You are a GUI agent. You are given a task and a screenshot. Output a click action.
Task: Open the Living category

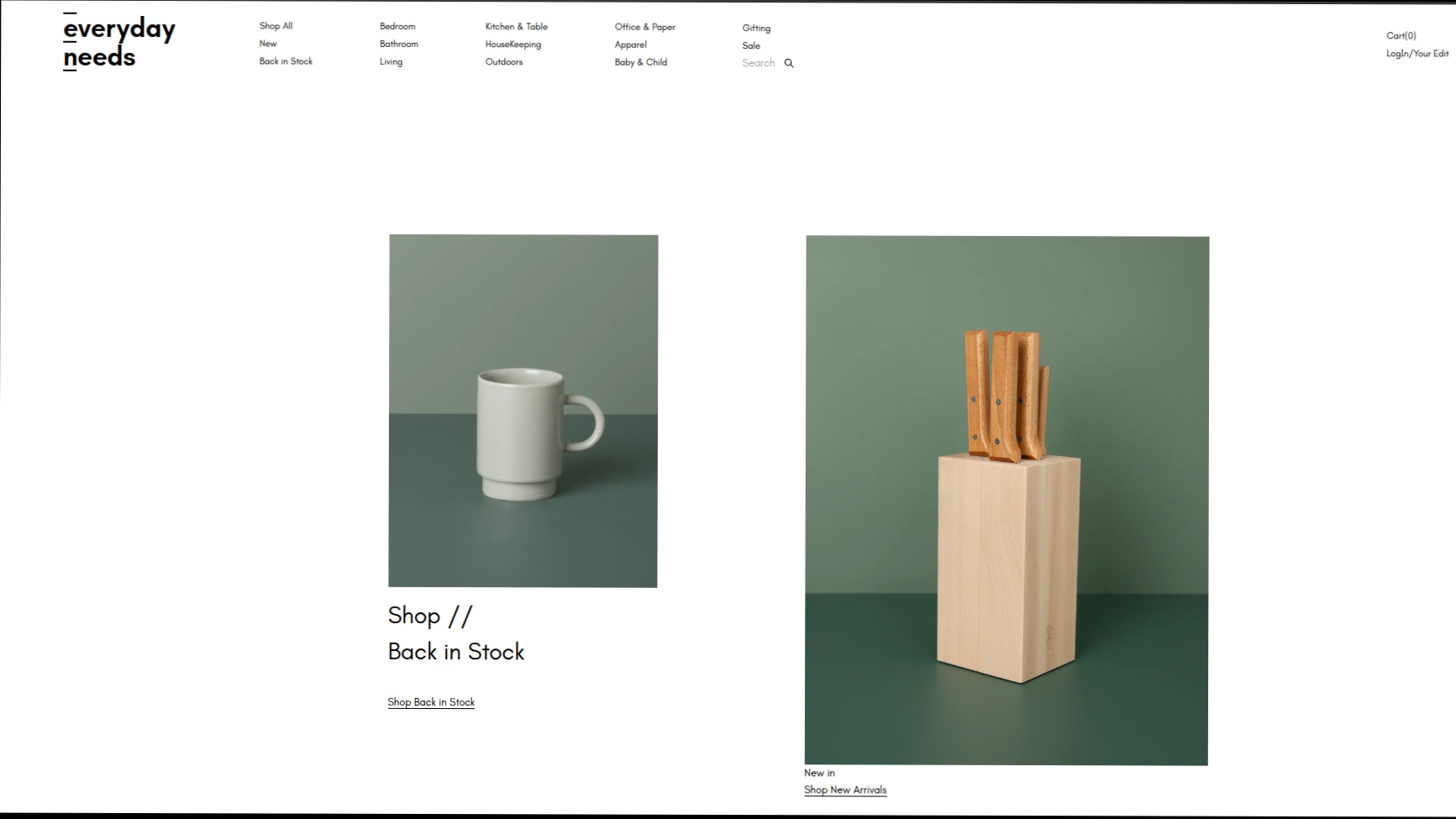click(x=391, y=62)
